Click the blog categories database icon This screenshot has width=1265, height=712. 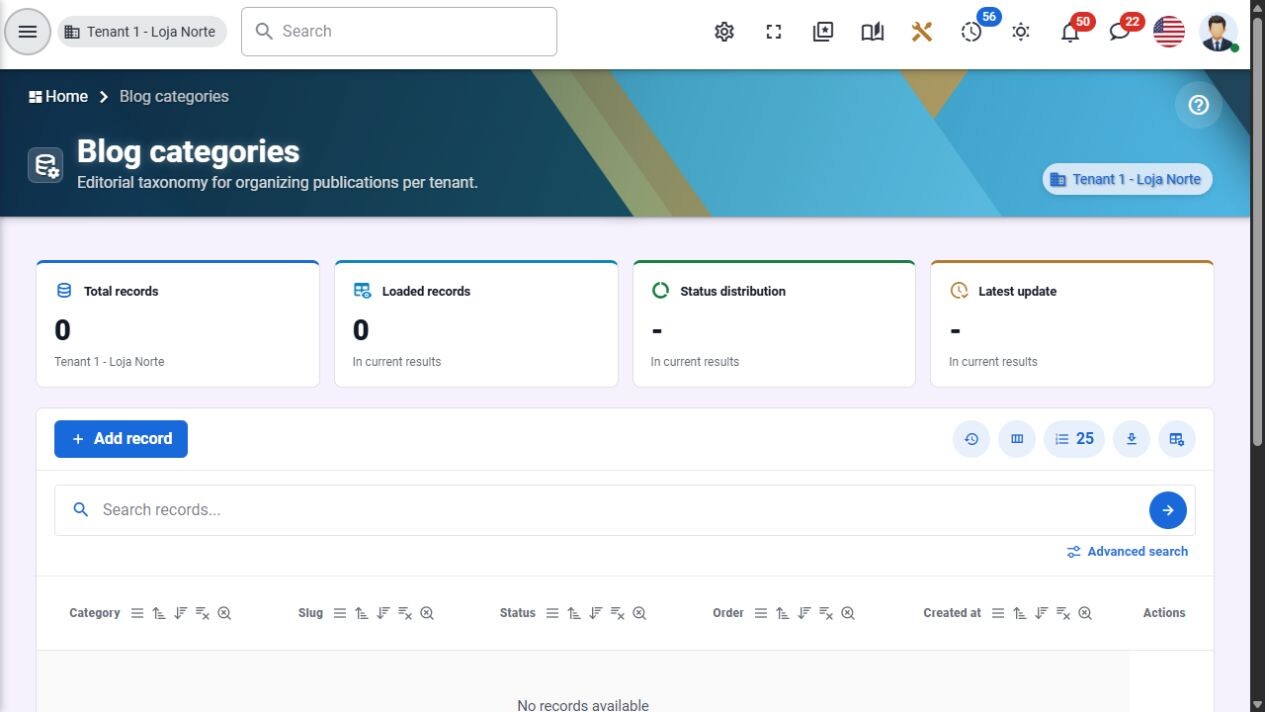click(x=46, y=165)
